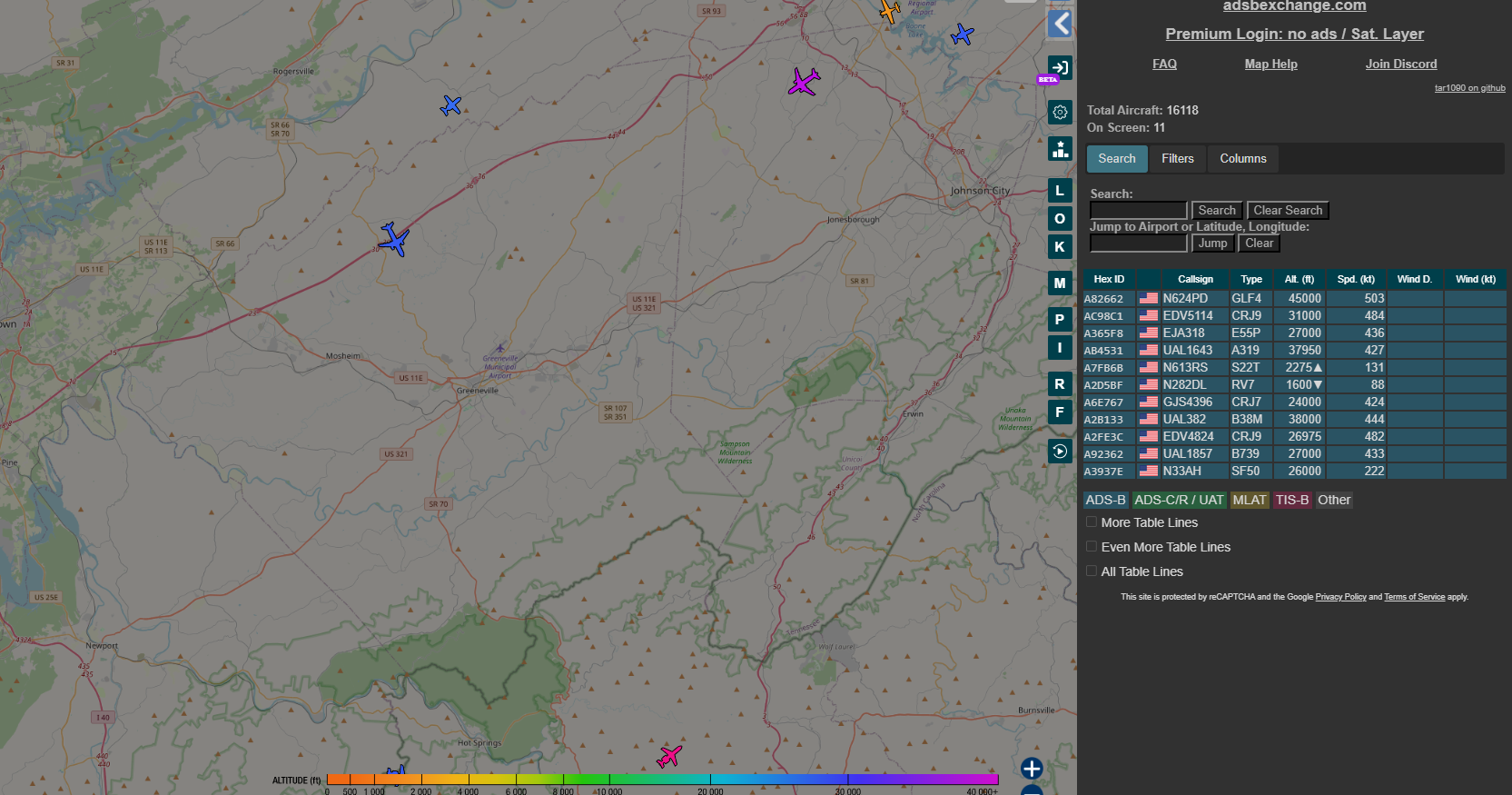The image size is (1512, 795).
Task: Open map settings gear icon
Action: pos(1060,113)
